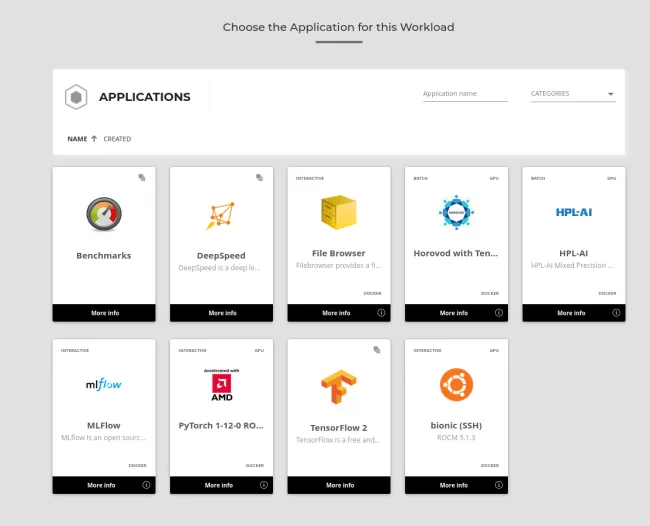
Task: Choose the HPL-AI logo
Action: click(574, 212)
